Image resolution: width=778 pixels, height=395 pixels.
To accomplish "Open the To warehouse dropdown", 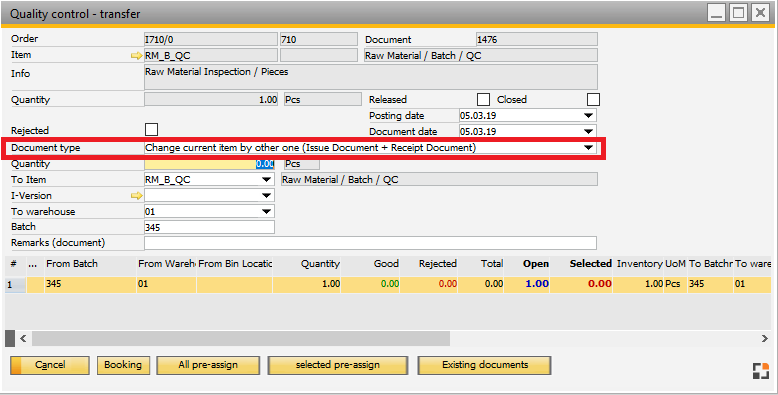I will (x=266, y=211).
